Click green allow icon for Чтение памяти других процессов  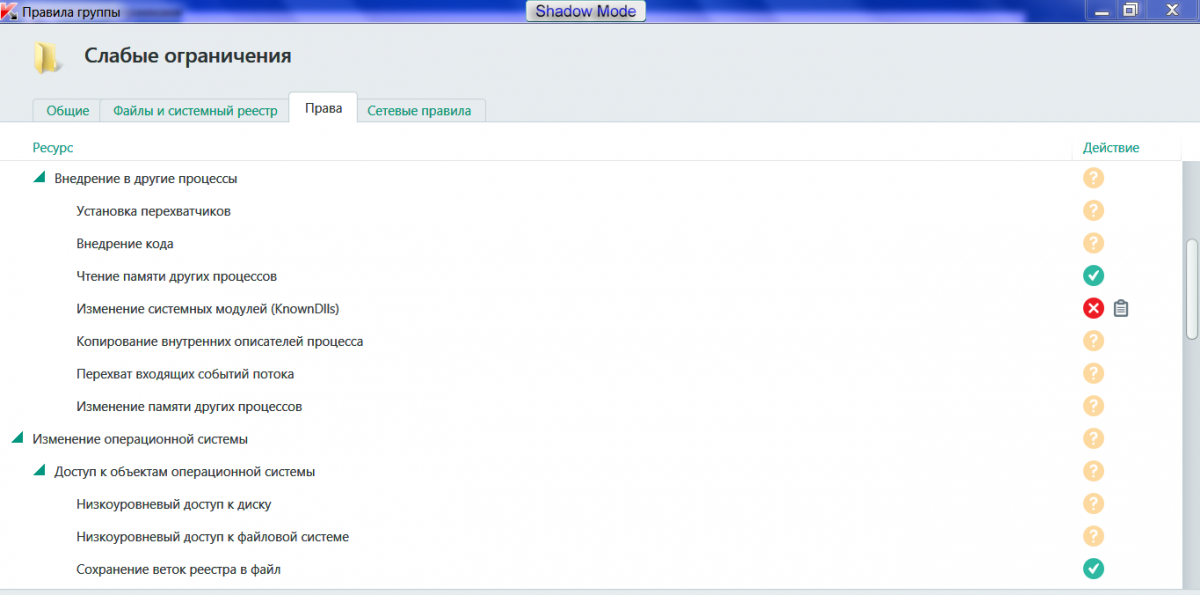[1093, 276]
